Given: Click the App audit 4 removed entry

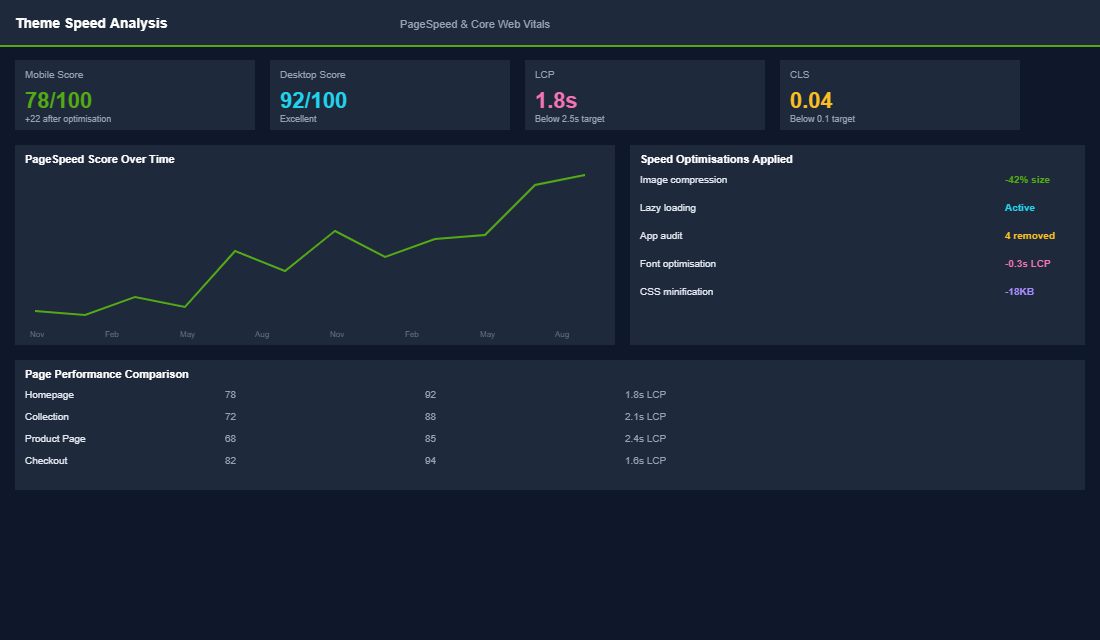Looking at the screenshot, I should point(1027,235).
